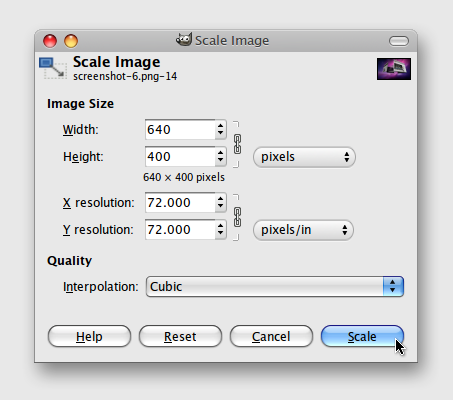
Task: Click the Y resolution input field
Action: (x=180, y=229)
